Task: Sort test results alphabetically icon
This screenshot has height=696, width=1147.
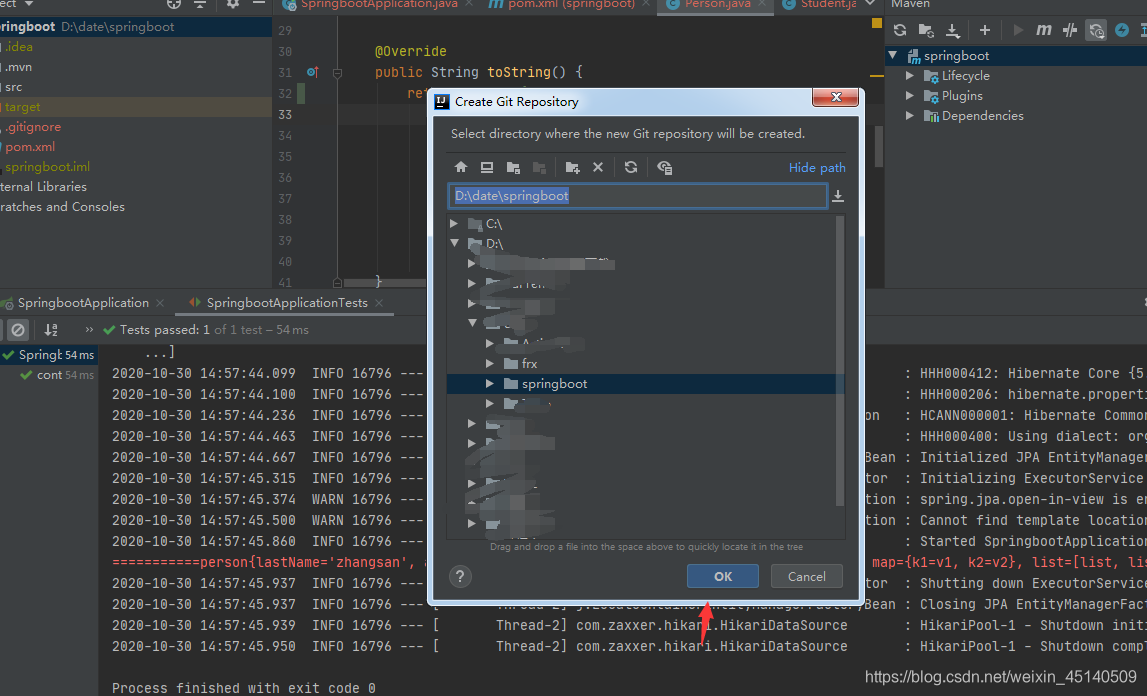Action: pyautogui.click(x=50, y=330)
